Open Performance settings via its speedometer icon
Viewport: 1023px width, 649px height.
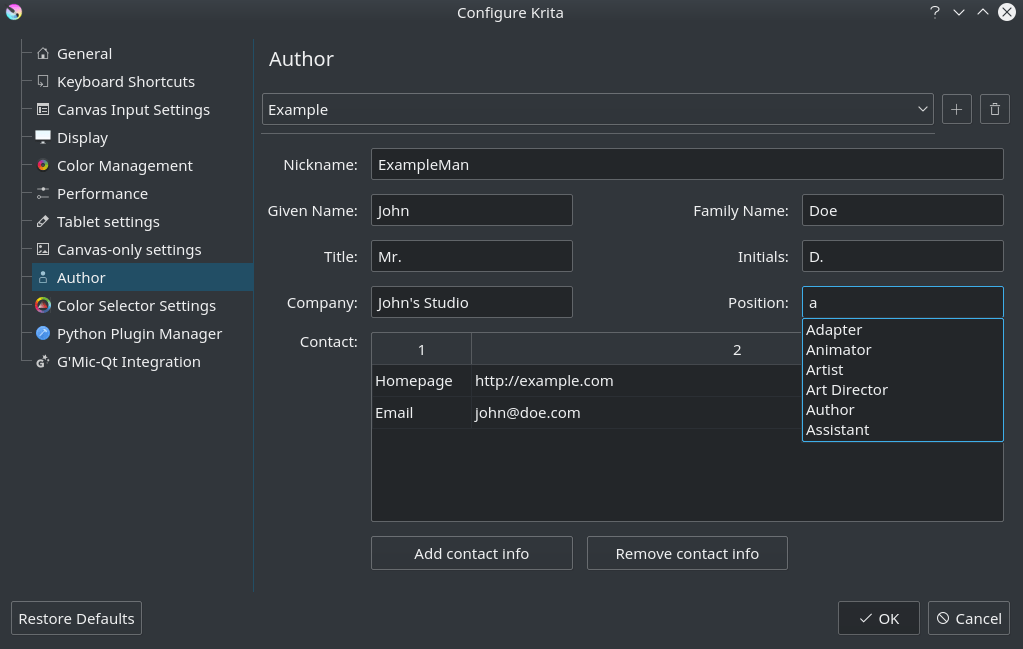click(x=43, y=193)
